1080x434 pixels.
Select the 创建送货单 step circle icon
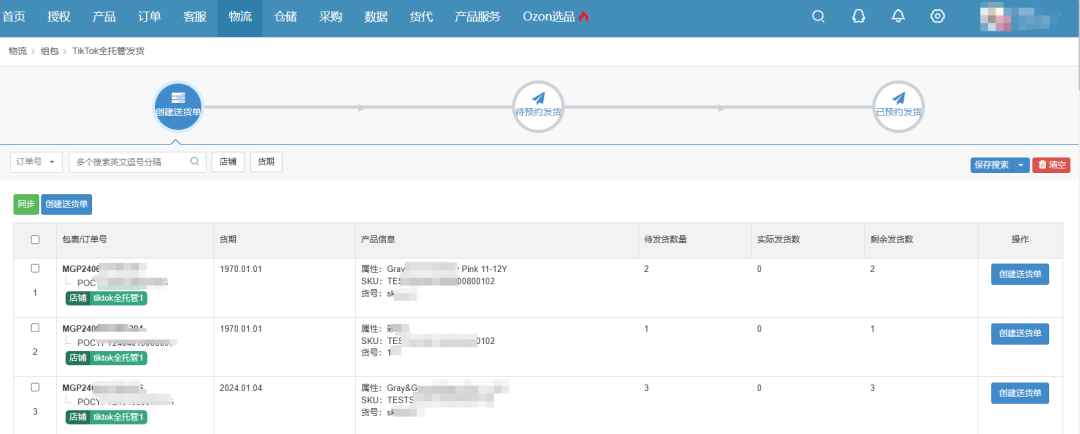(x=178, y=107)
